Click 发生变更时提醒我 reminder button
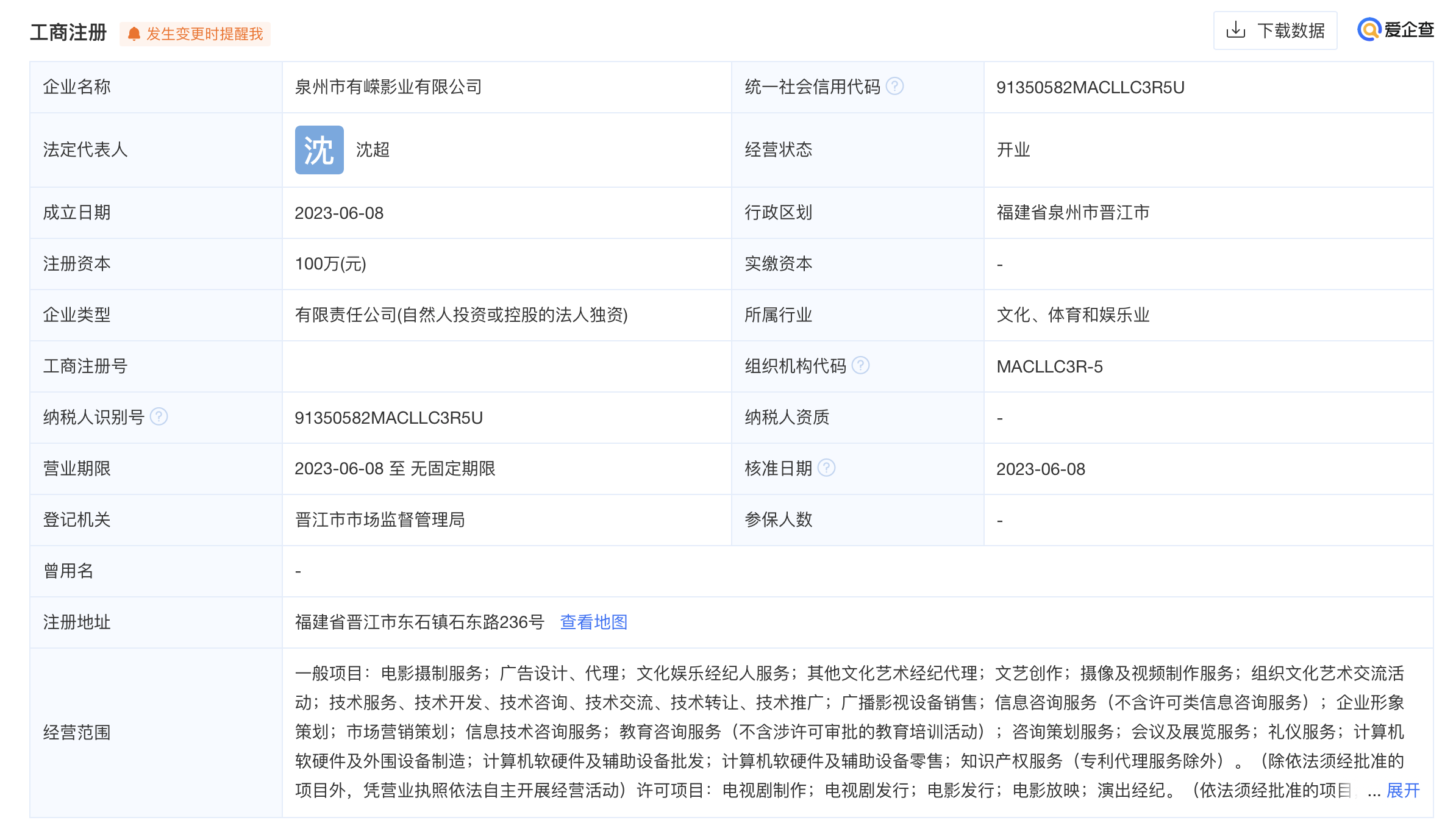The height and width of the screenshot is (834, 1456). coord(204,34)
